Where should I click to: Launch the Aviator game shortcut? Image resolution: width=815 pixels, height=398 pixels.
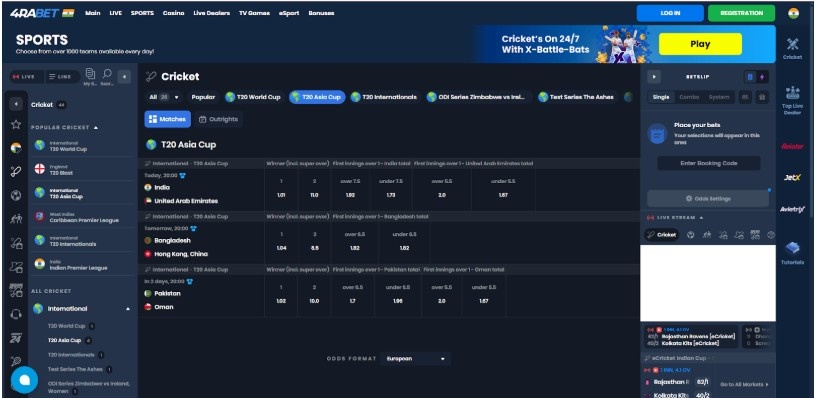pos(793,146)
